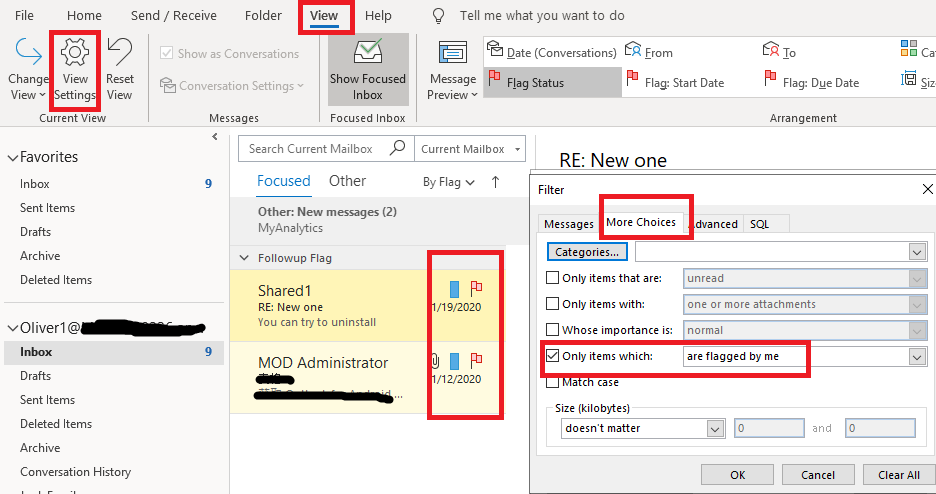Arrange messages by From
Screen dimensions: 936x494
649,52
